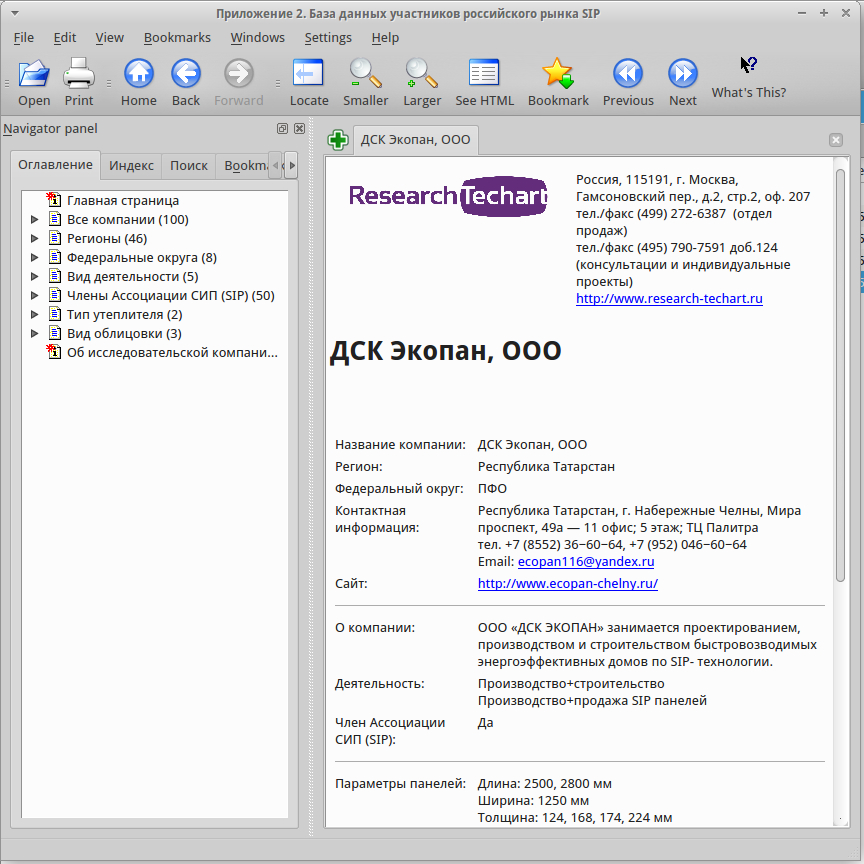Select Об исследовательской компании tree item
Image resolution: width=864 pixels, height=864 pixels.
coord(172,353)
